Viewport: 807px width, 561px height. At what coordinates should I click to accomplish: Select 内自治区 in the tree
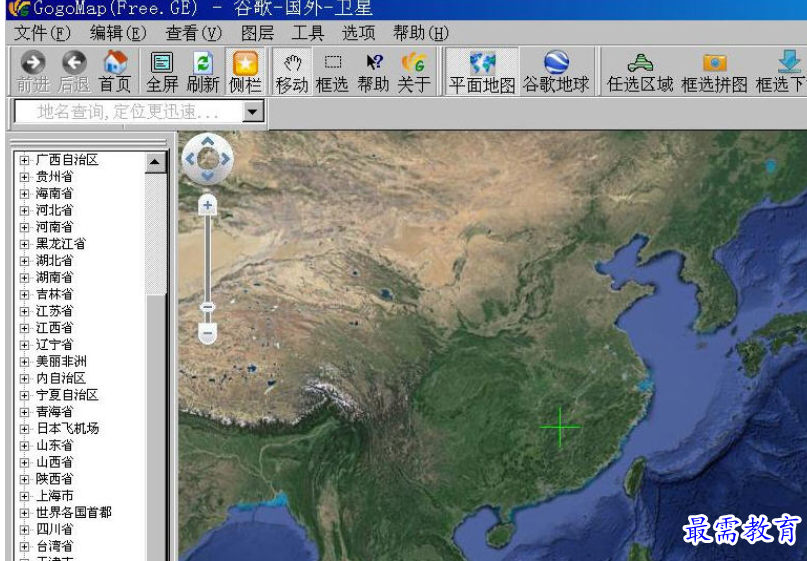click(61, 378)
